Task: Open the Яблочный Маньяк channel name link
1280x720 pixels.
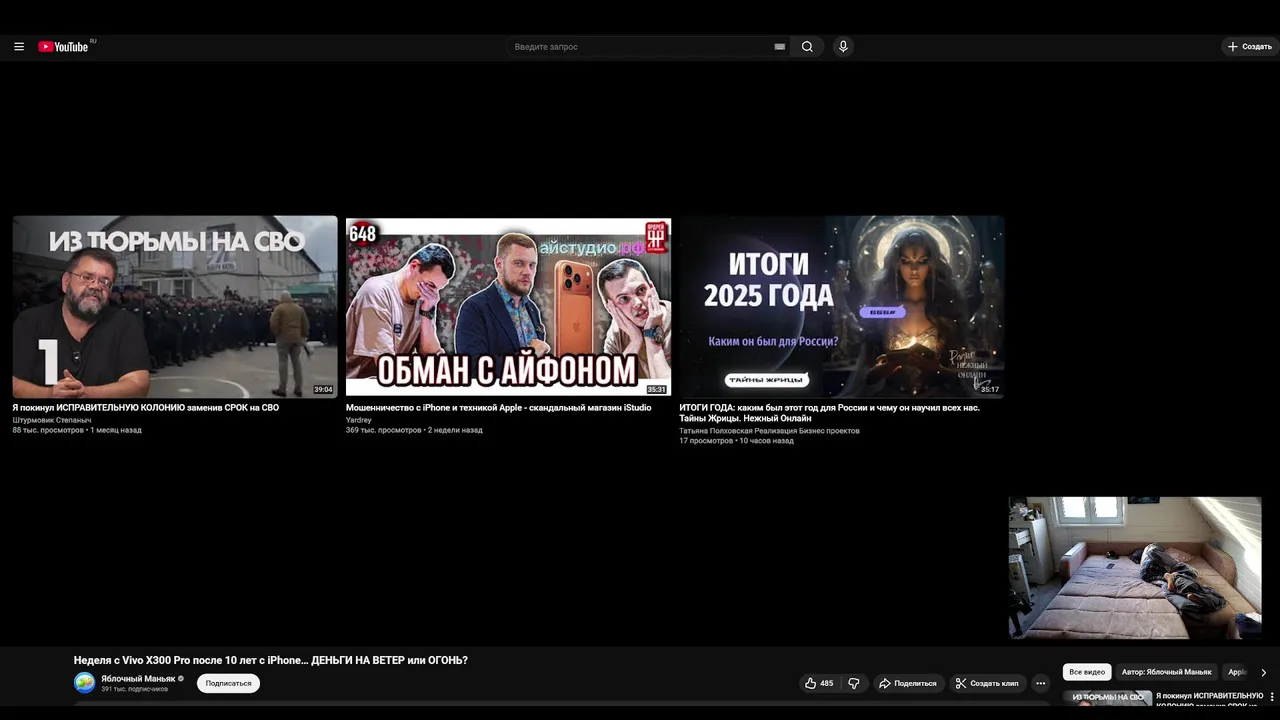Action: [x=138, y=678]
